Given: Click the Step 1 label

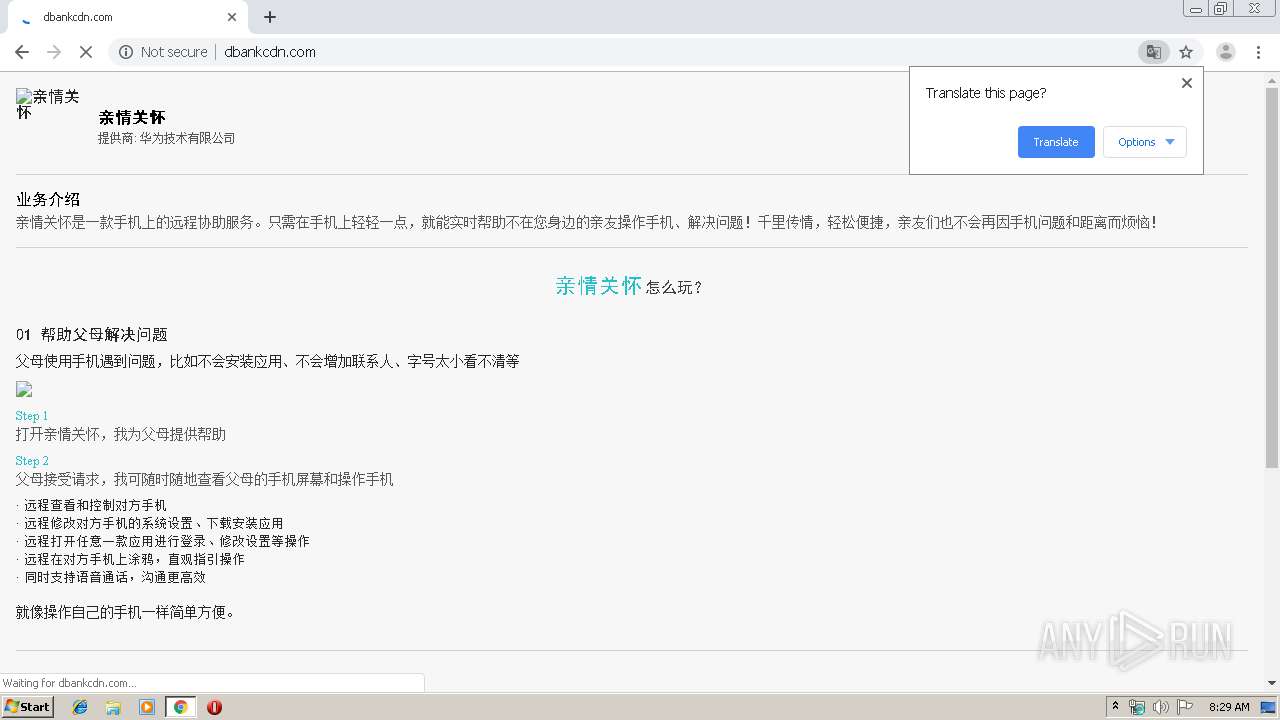Looking at the screenshot, I should tap(32, 415).
